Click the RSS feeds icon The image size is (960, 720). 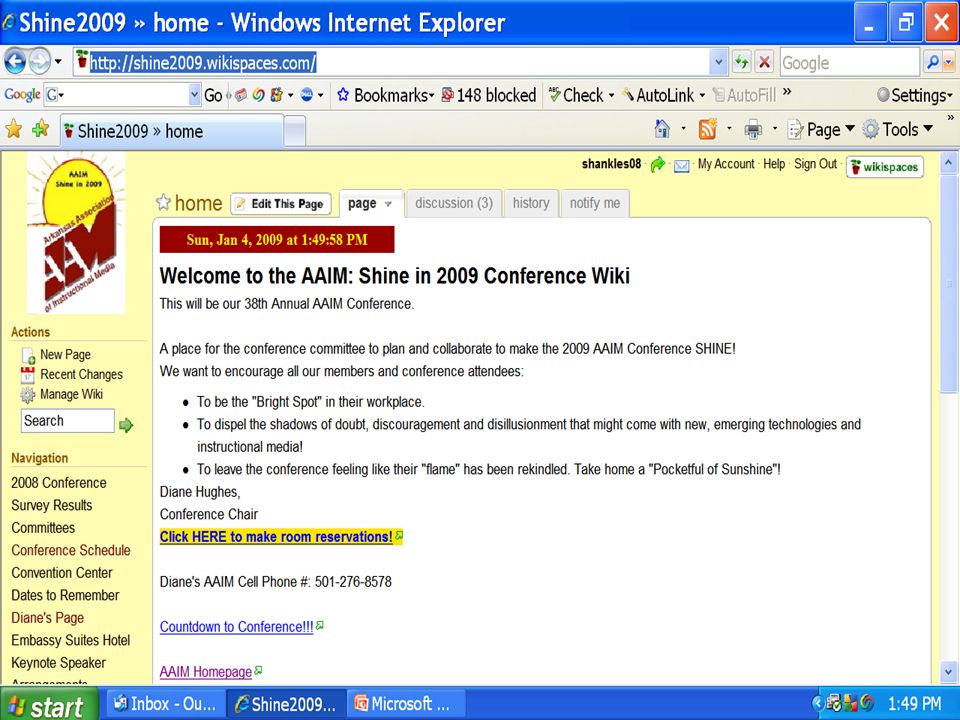click(708, 129)
